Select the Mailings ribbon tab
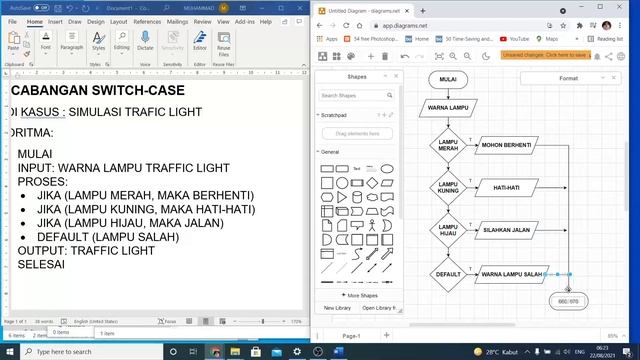 coord(177,22)
